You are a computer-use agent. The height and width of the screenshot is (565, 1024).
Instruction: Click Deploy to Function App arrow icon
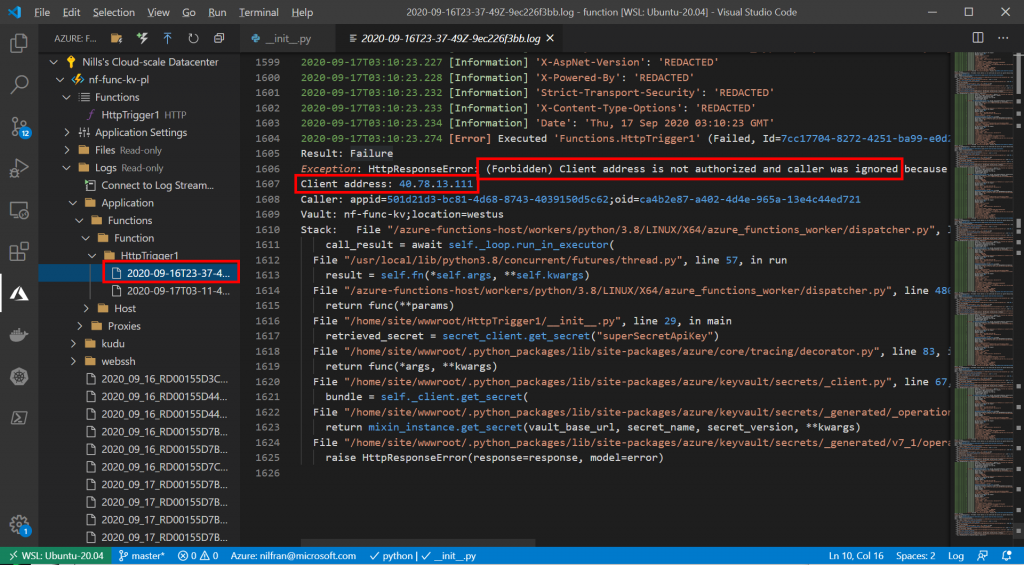[x=167, y=39]
